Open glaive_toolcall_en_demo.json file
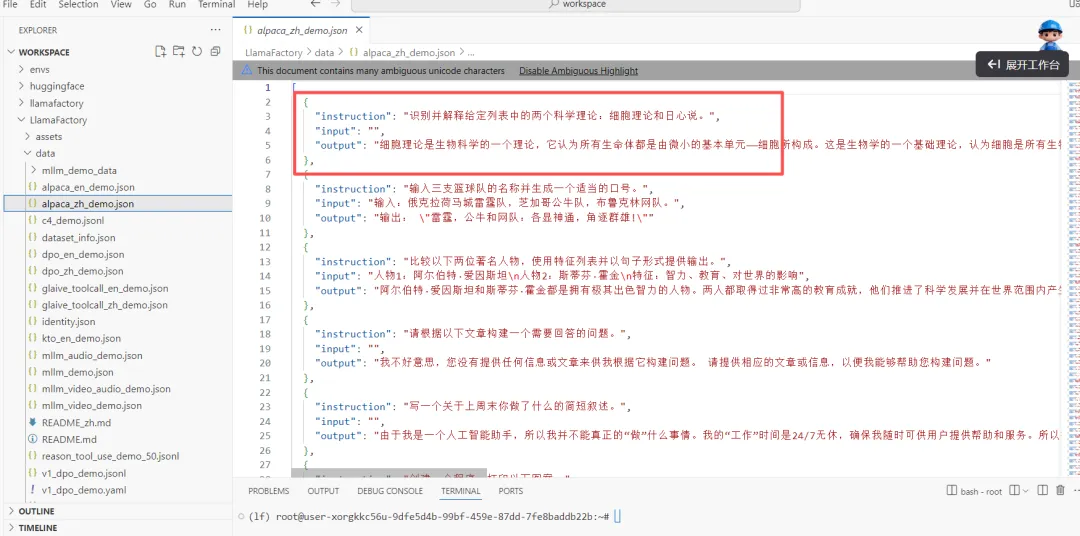The image size is (1080, 536). pos(105,288)
